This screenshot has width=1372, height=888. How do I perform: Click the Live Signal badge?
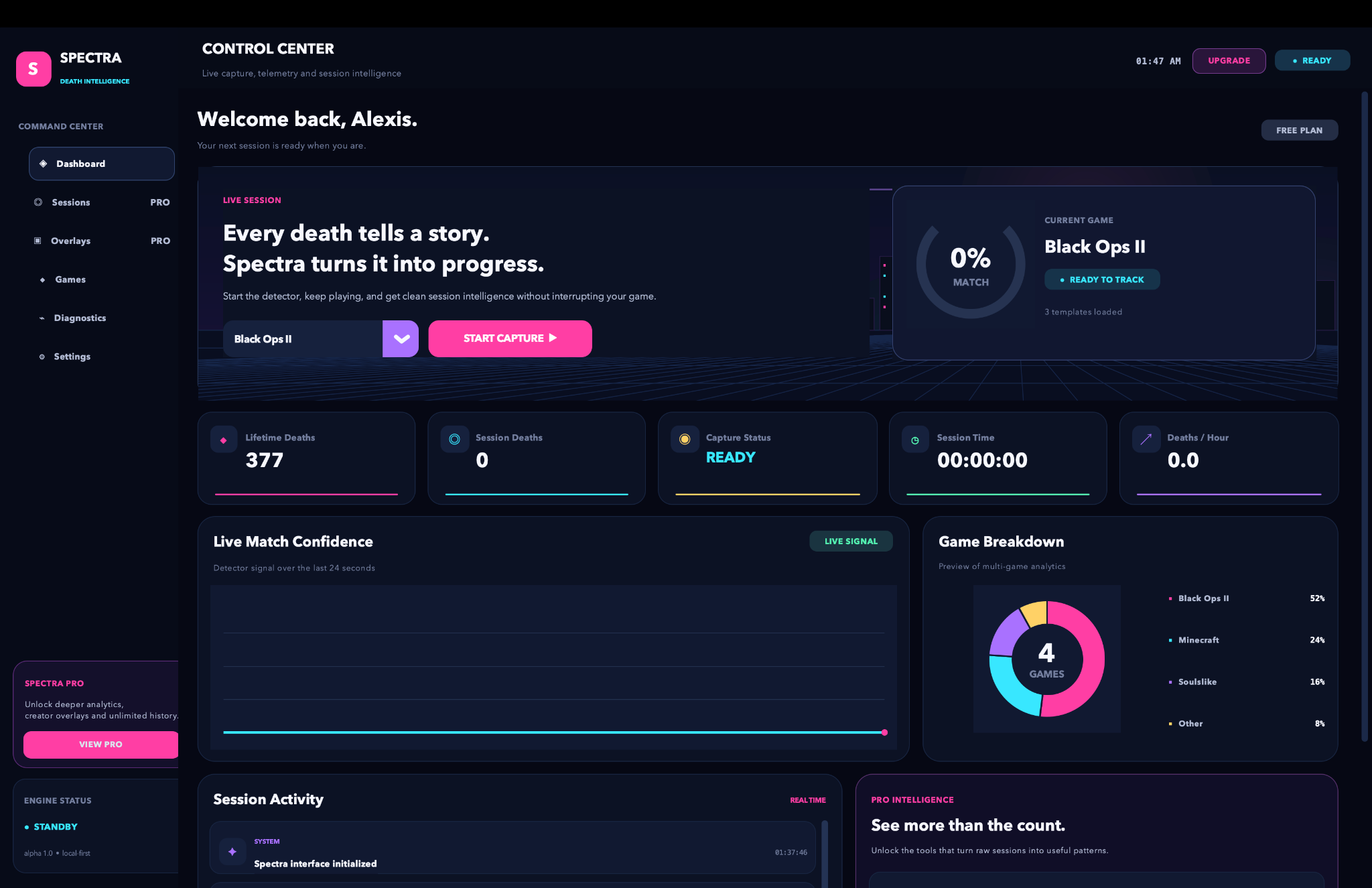[851, 542]
